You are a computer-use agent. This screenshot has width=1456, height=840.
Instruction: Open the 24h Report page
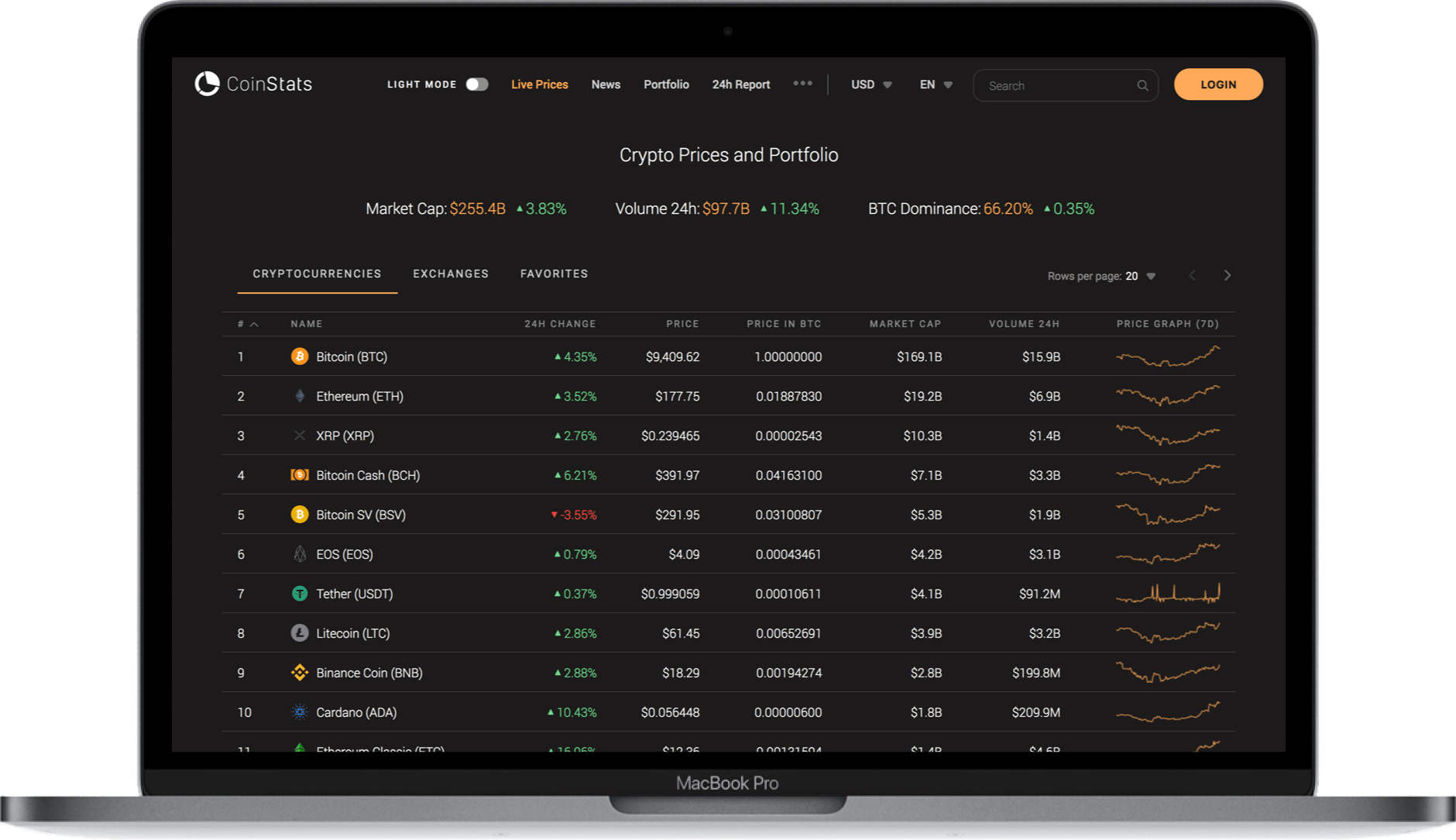tap(740, 84)
